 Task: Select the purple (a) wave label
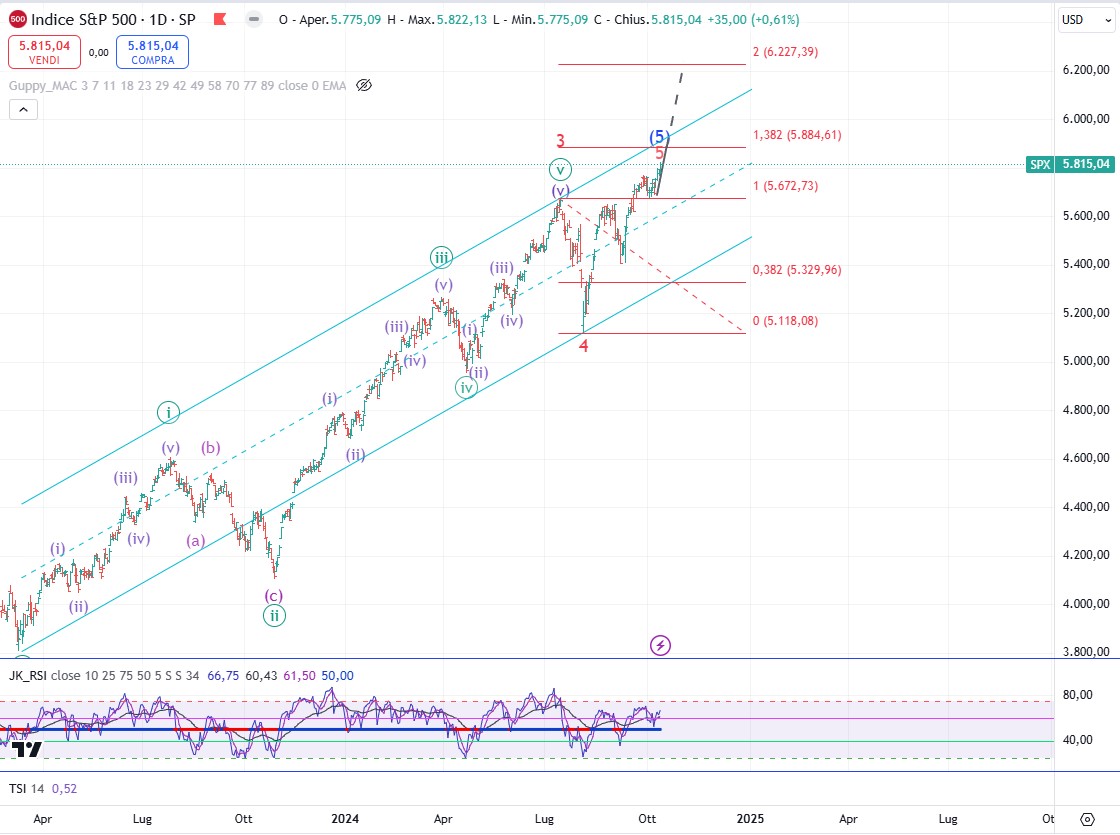pyautogui.click(x=196, y=541)
